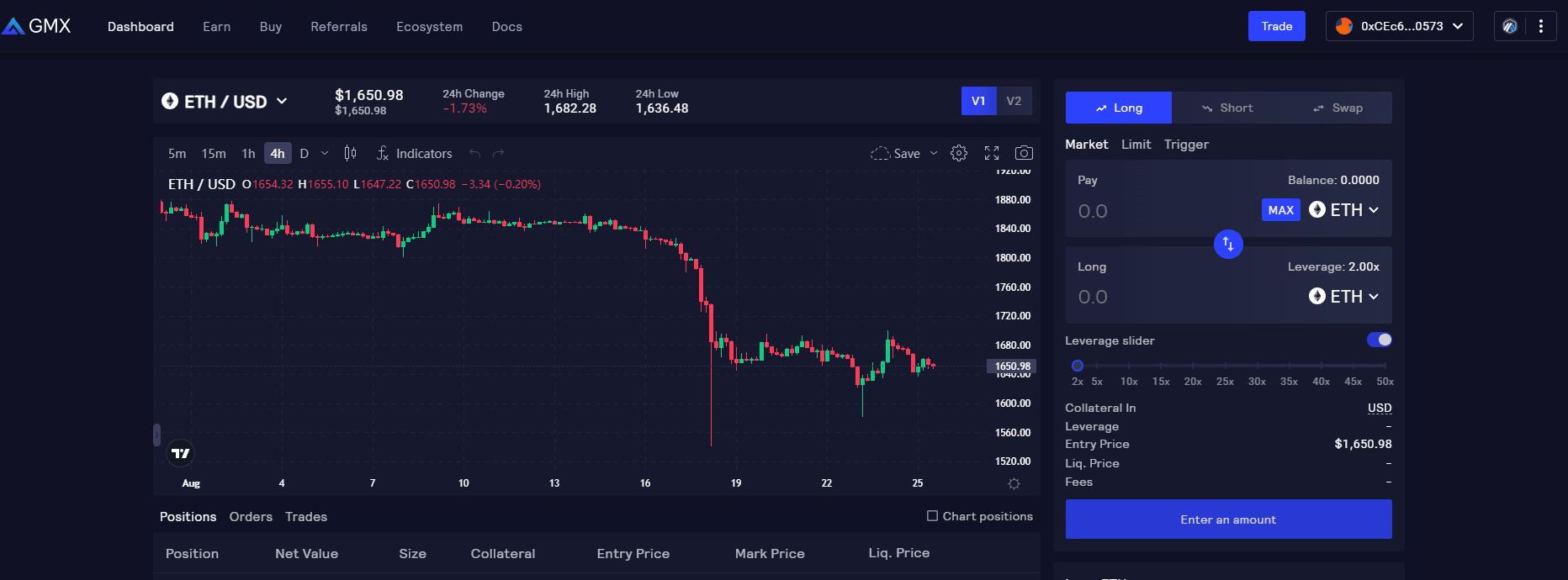Click the wallet avatar icon
1568x580 pixels.
[1344, 26]
